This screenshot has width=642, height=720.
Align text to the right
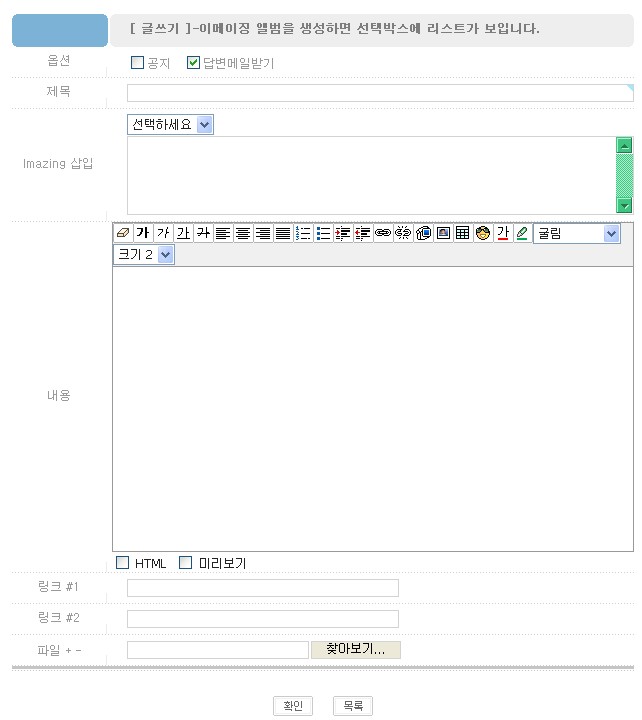(263, 233)
